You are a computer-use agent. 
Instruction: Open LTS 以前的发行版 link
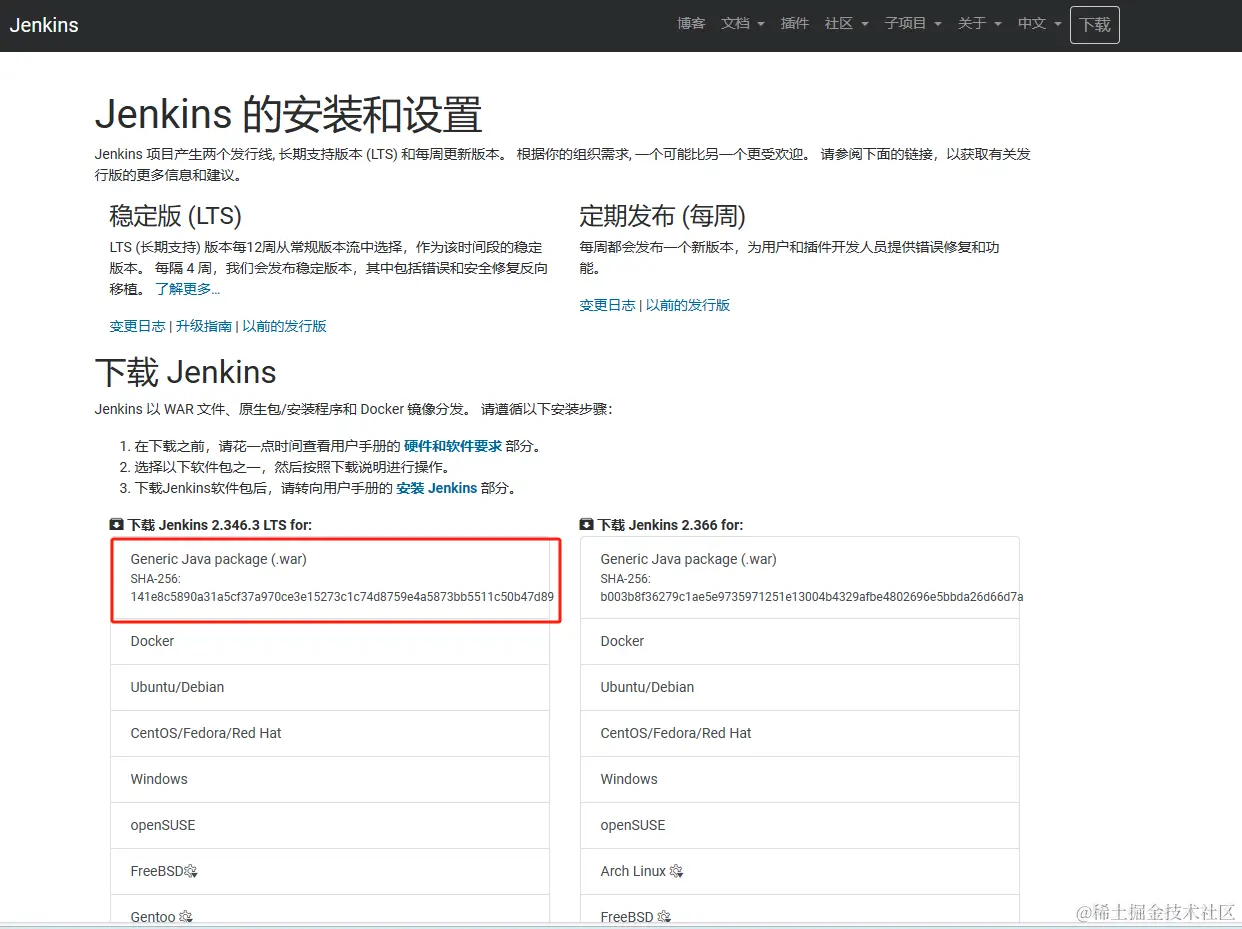click(284, 326)
